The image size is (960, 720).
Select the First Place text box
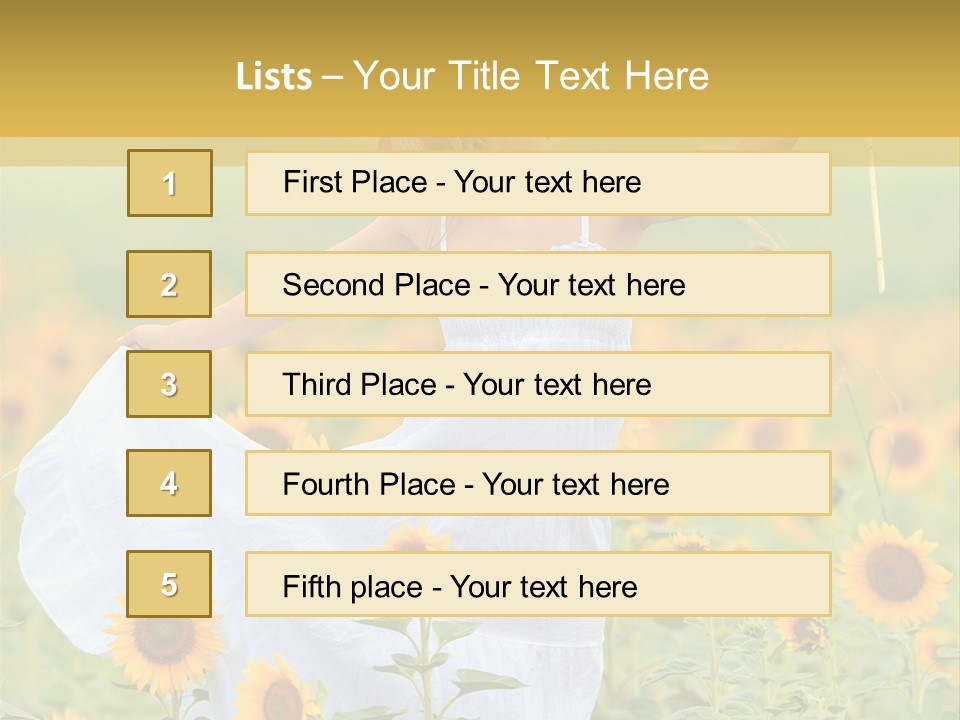click(538, 183)
